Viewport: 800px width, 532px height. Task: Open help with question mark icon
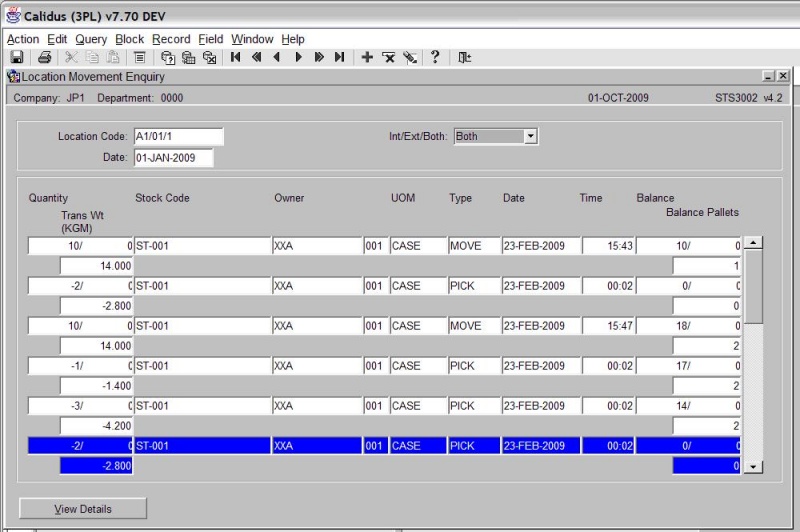(435, 57)
